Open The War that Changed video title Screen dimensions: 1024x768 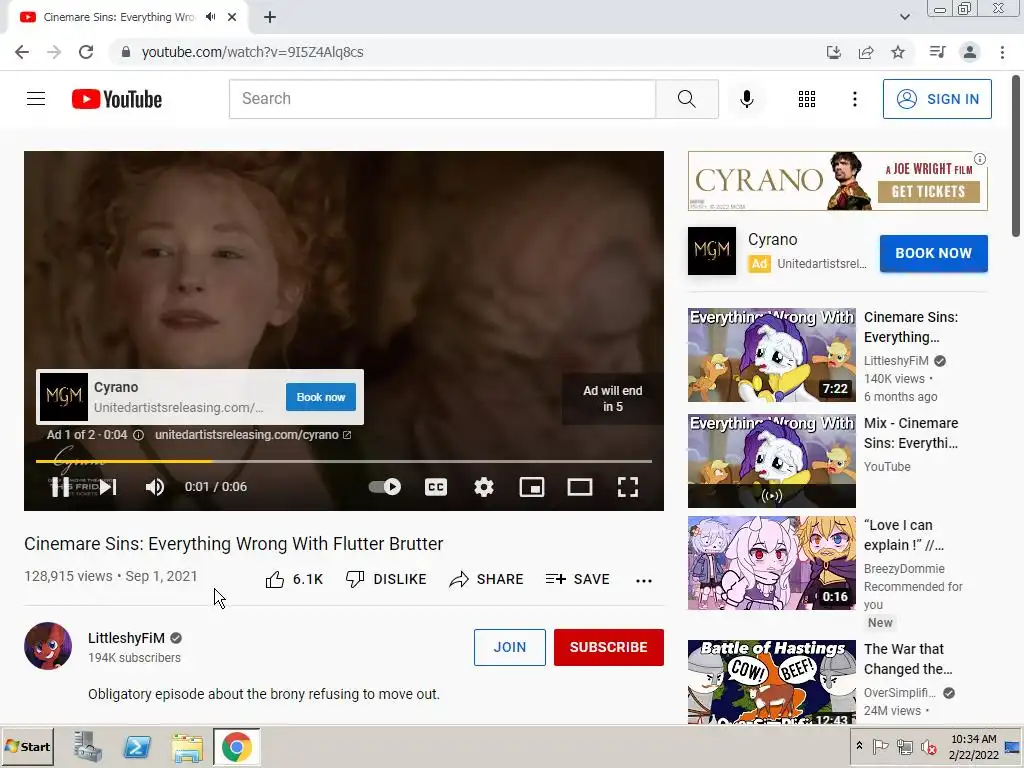[908, 659]
